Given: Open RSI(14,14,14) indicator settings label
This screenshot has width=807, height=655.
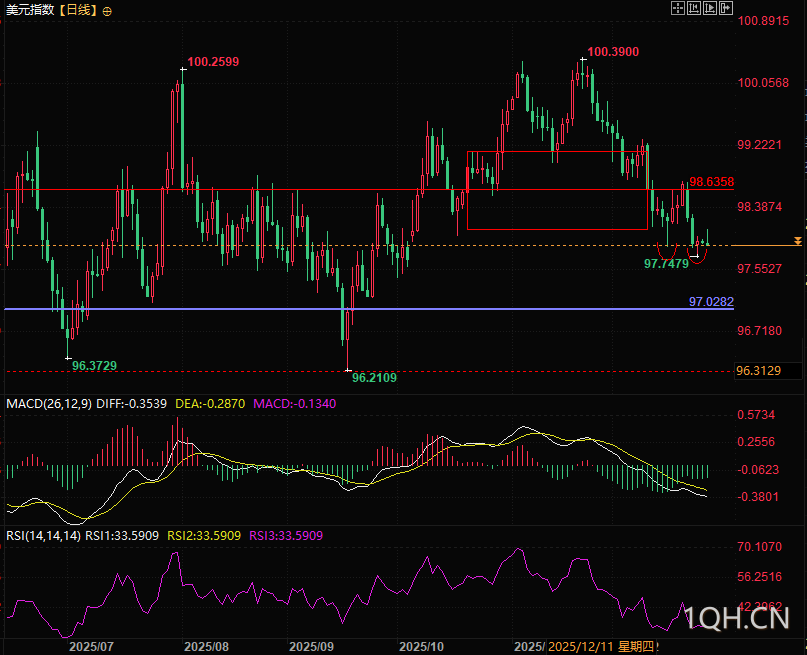Looking at the screenshot, I should click(x=43, y=536).
